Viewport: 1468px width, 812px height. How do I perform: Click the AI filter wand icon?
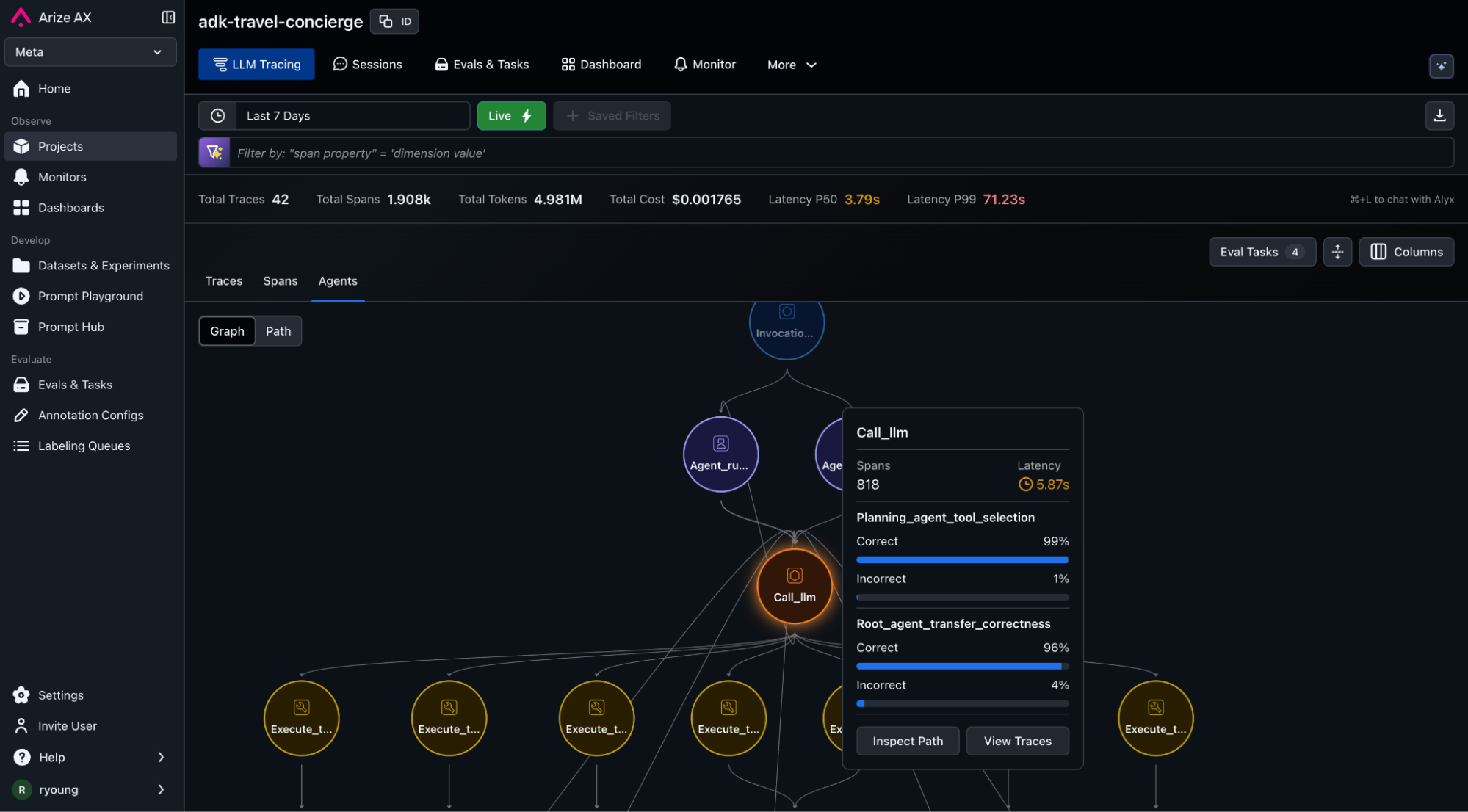pyautogui.click(x=214, y=153)
